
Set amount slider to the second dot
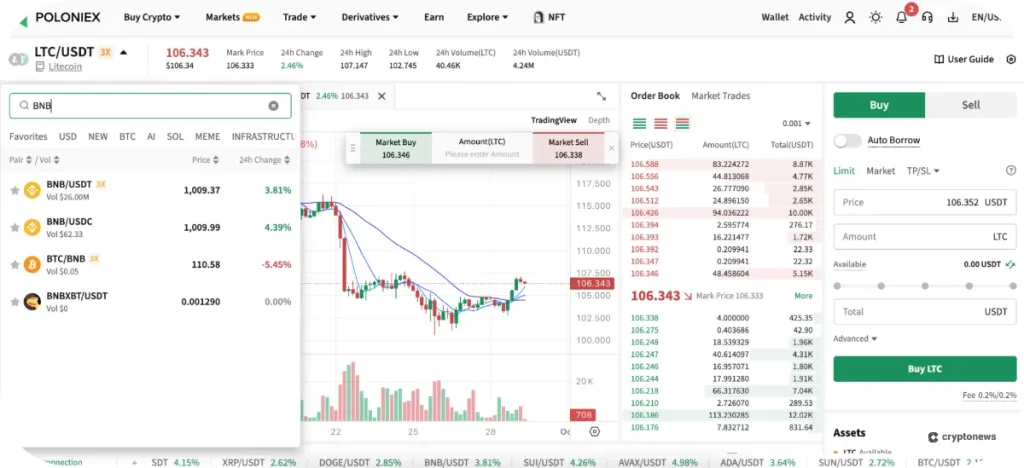pyautogui.click(x=881, y=286)
